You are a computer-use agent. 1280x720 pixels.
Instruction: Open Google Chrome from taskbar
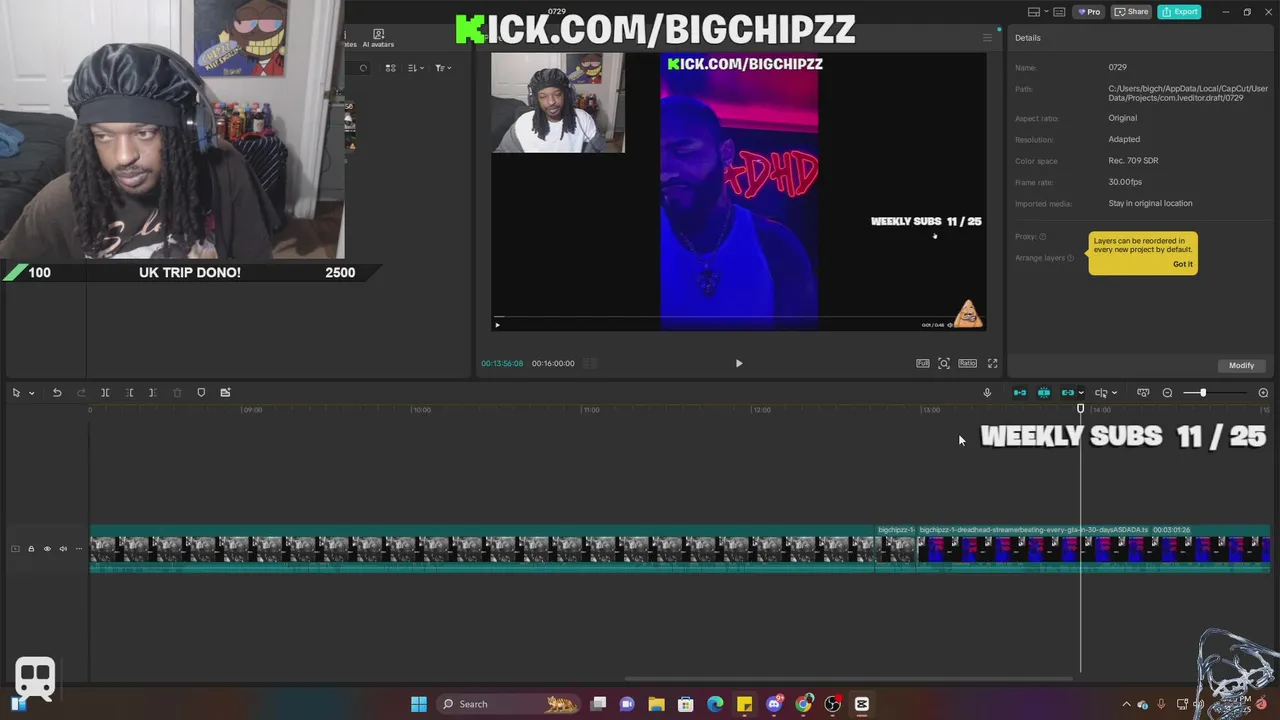click(x=803, y=704)
